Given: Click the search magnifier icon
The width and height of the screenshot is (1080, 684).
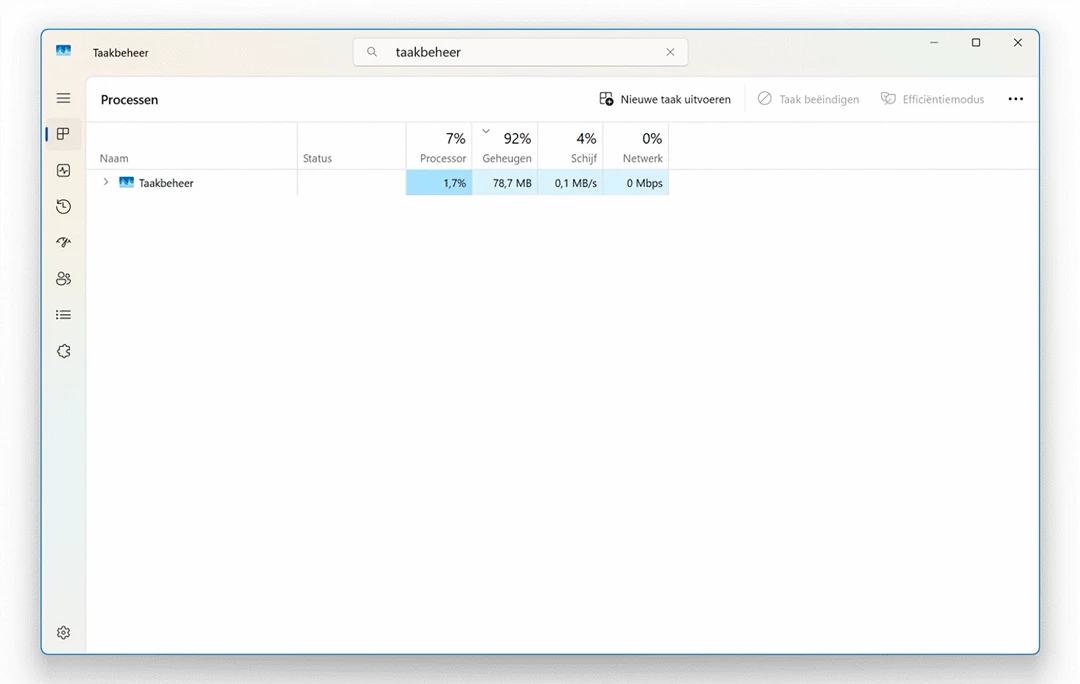Looking at the screenshot, I should point(371,51).
